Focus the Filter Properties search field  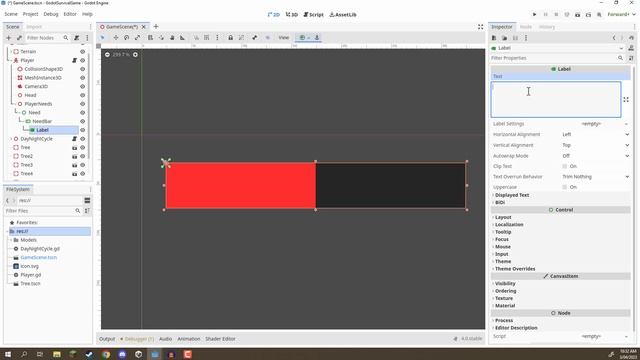click(x=558, y=58)
